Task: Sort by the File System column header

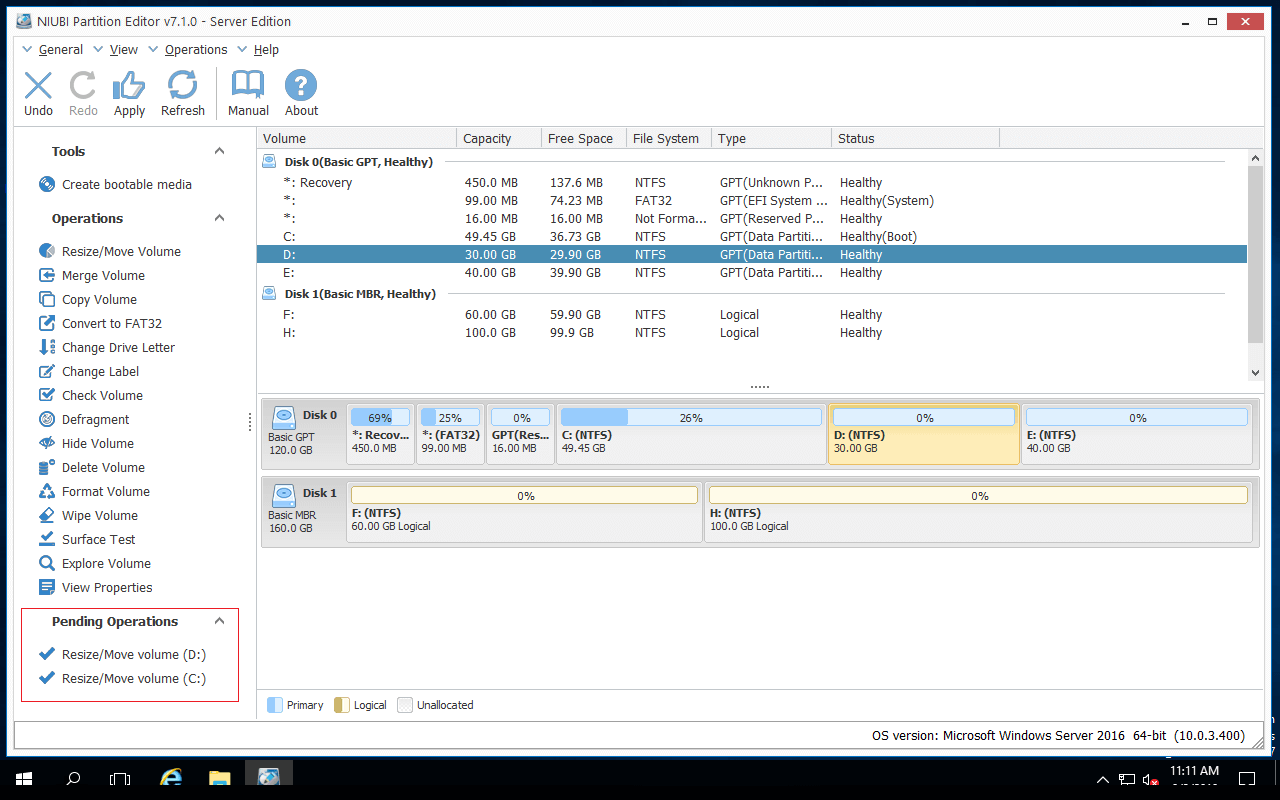Action: coord(669,138)
